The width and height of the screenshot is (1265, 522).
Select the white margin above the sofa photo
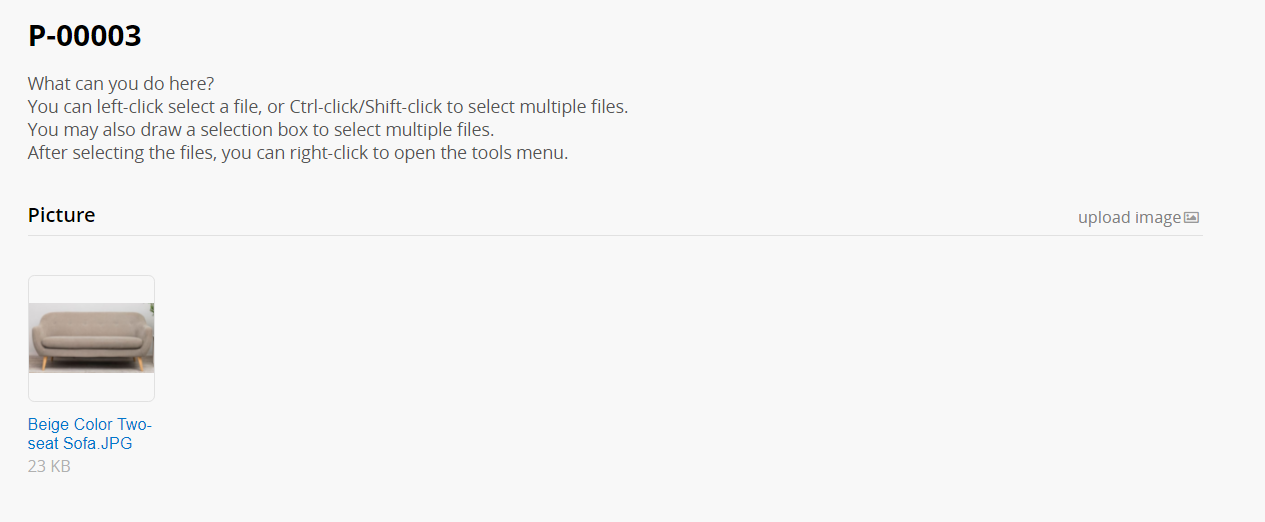point(91,290)
